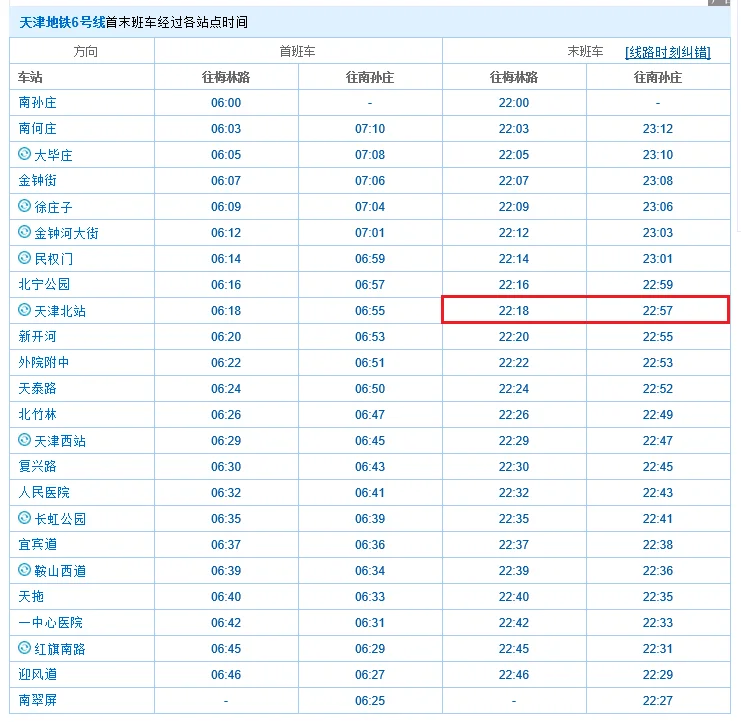The image size is (741, 722).
Task: Click 06:33 time in 天拖 row
Action: click(370, 596)
